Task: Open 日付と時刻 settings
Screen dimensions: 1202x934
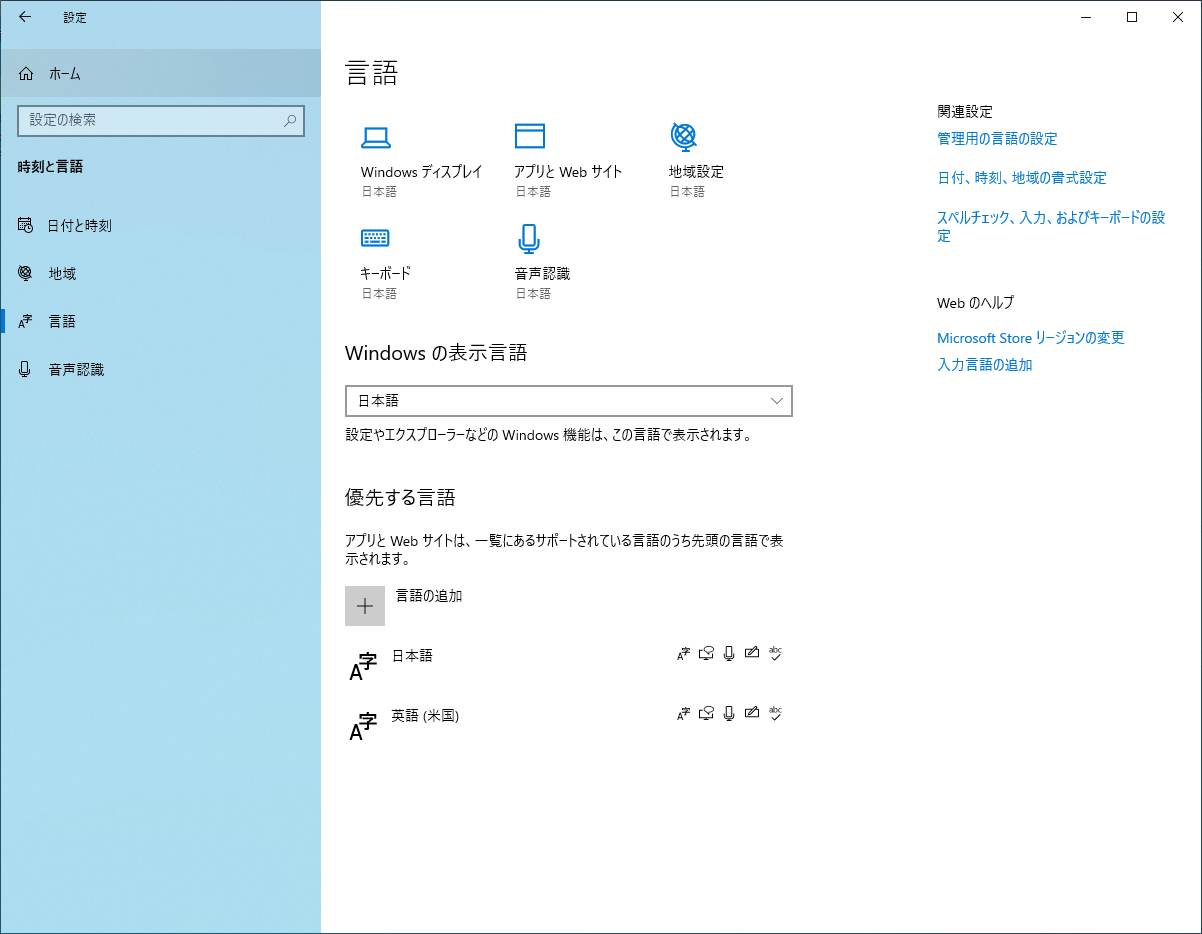Action: click(160, 226)
